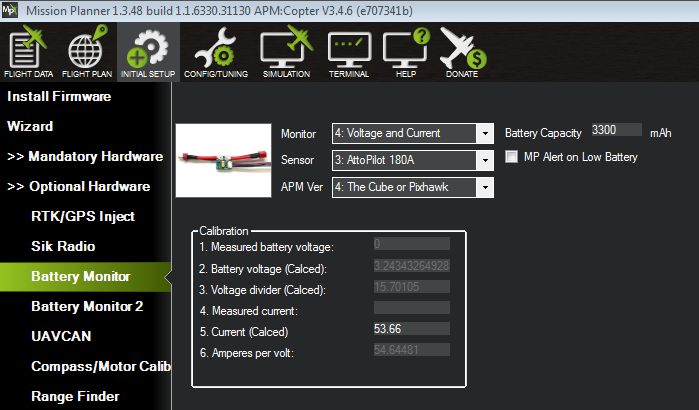Screen dimensions: 699x410
Task: Click the 'mAh' unit label
Action: pyautogui.click(x=661, y=133)
